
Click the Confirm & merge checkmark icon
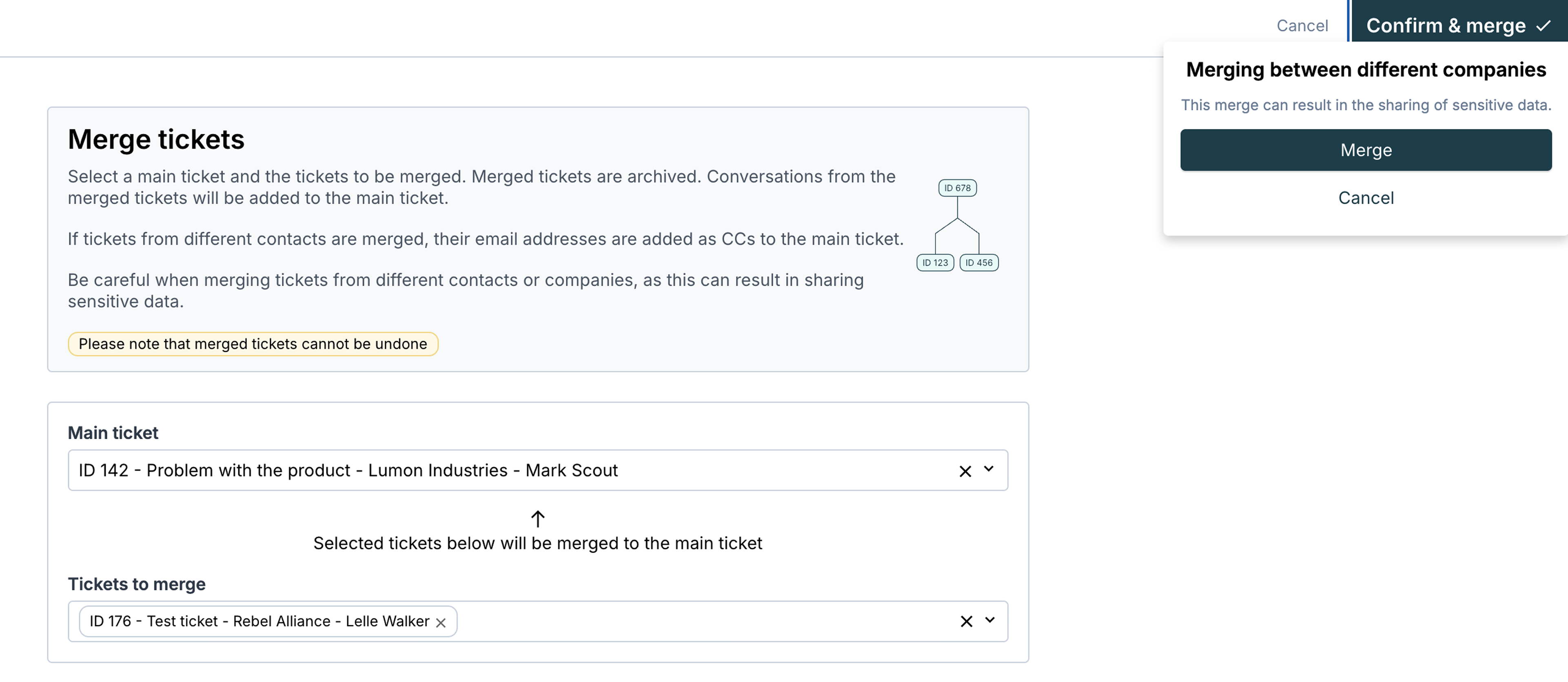point(1544,26)
